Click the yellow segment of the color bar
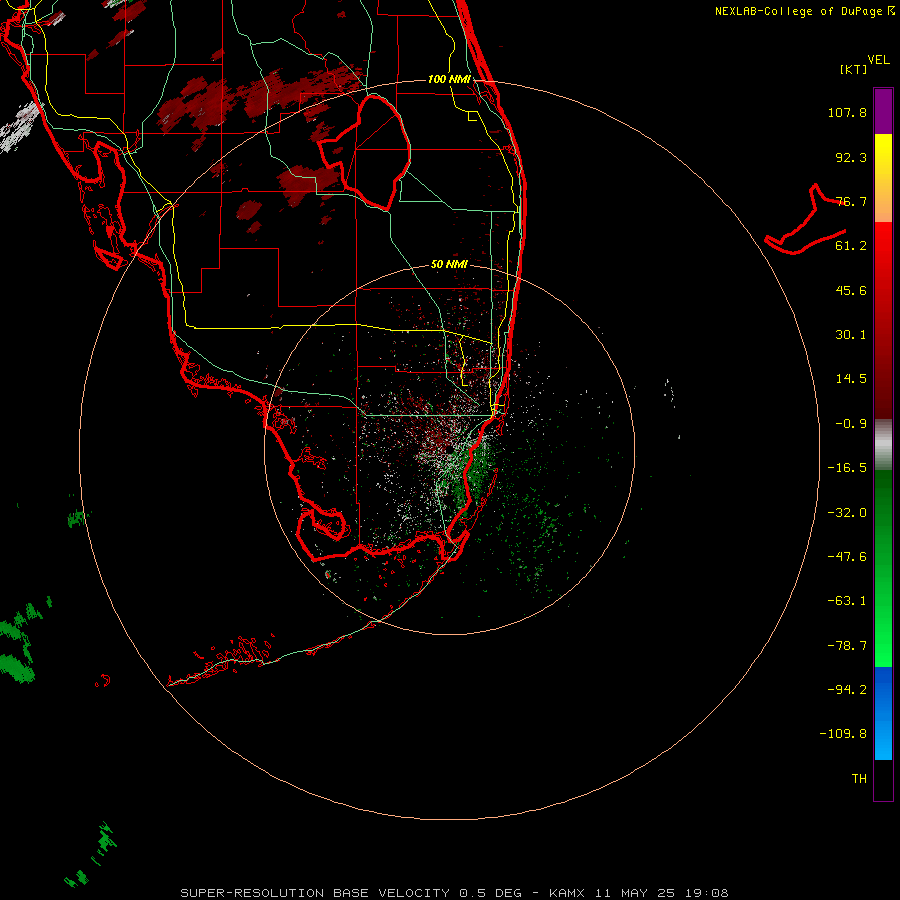The image size is (900, 900). pyautogui.click(x=883, y=178)
